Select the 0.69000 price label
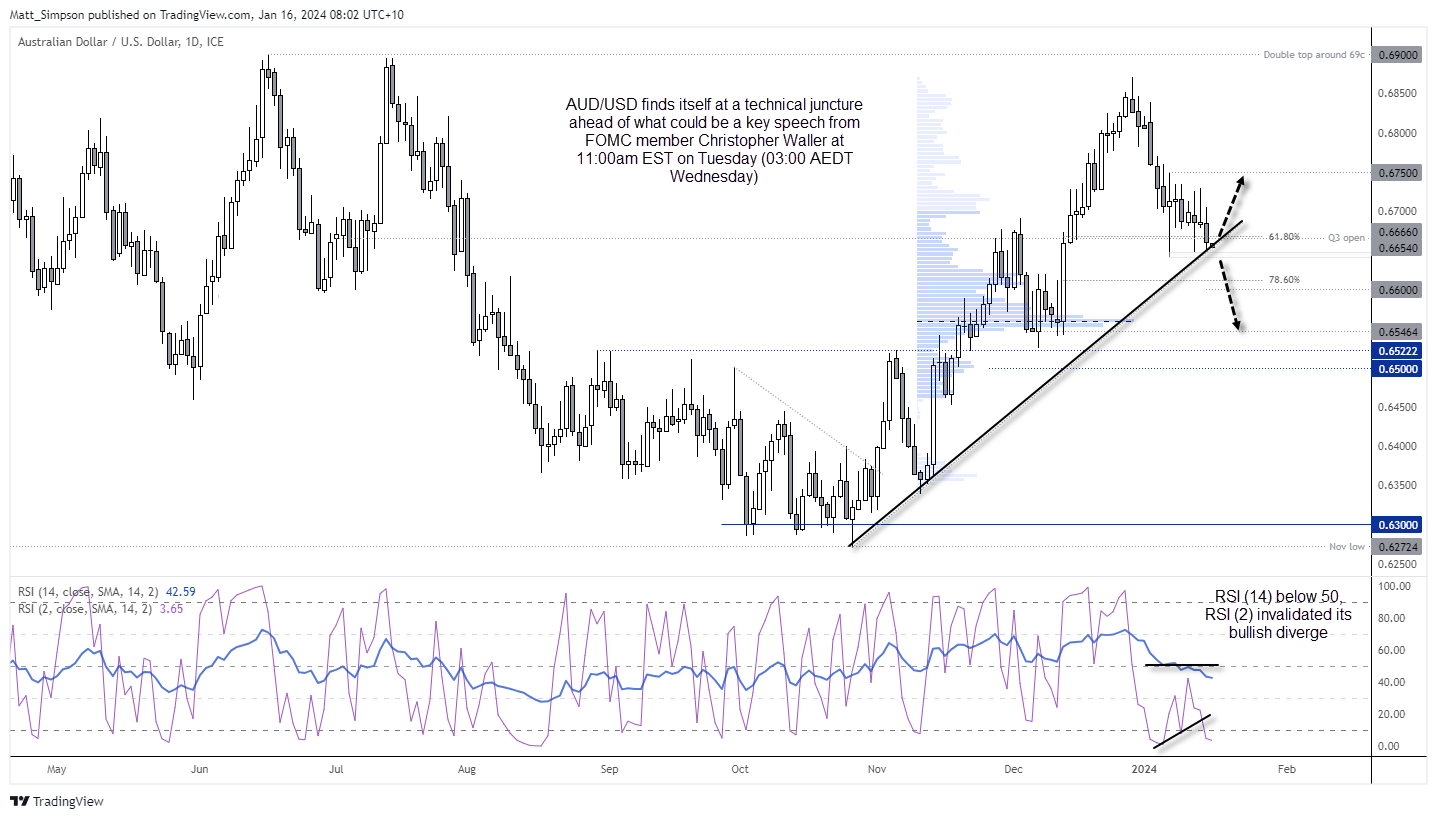Image resolution: width=1437 pixels, height=819 pixels. point(1398,55)
